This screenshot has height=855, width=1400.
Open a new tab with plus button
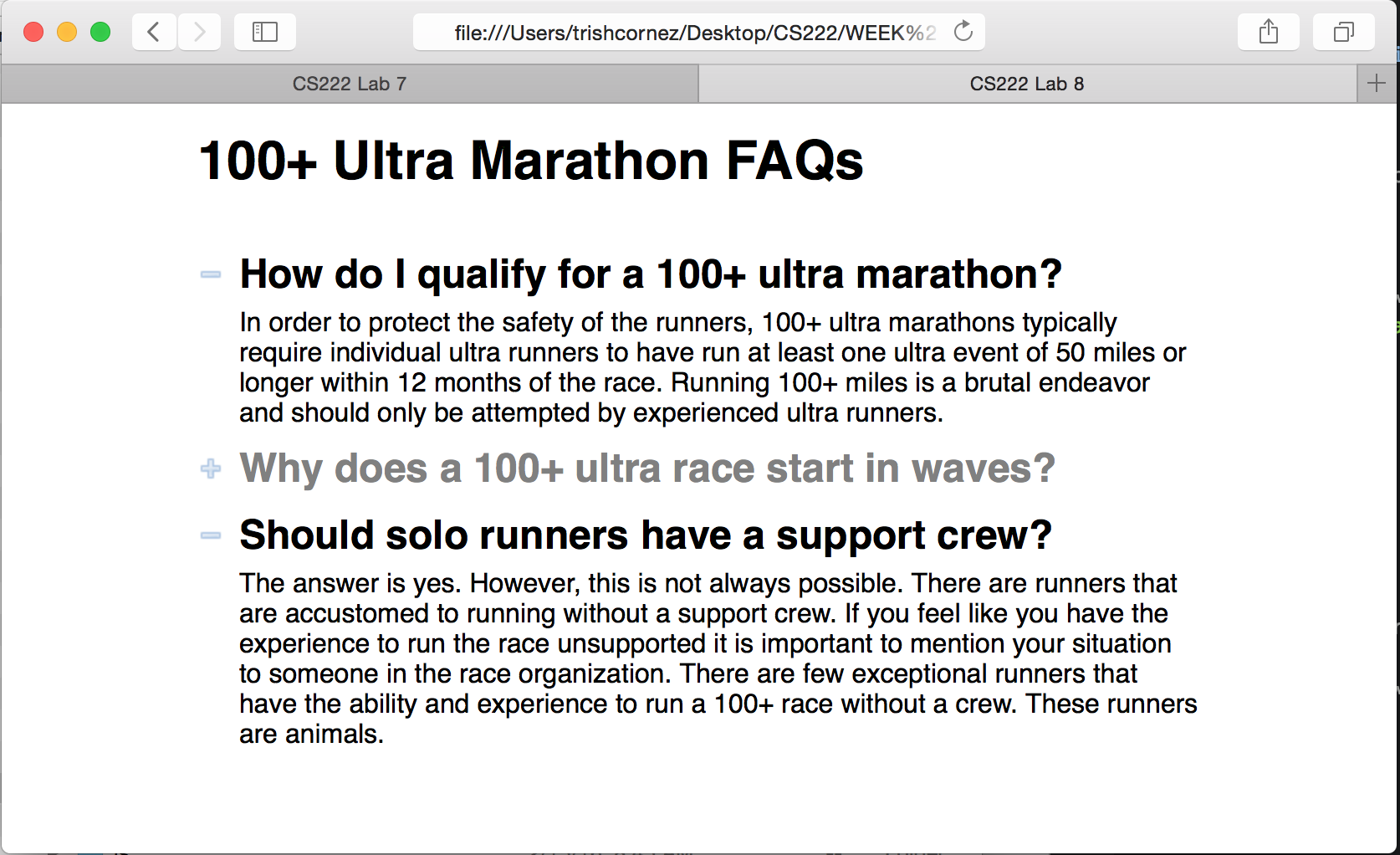pos(1376,84)
